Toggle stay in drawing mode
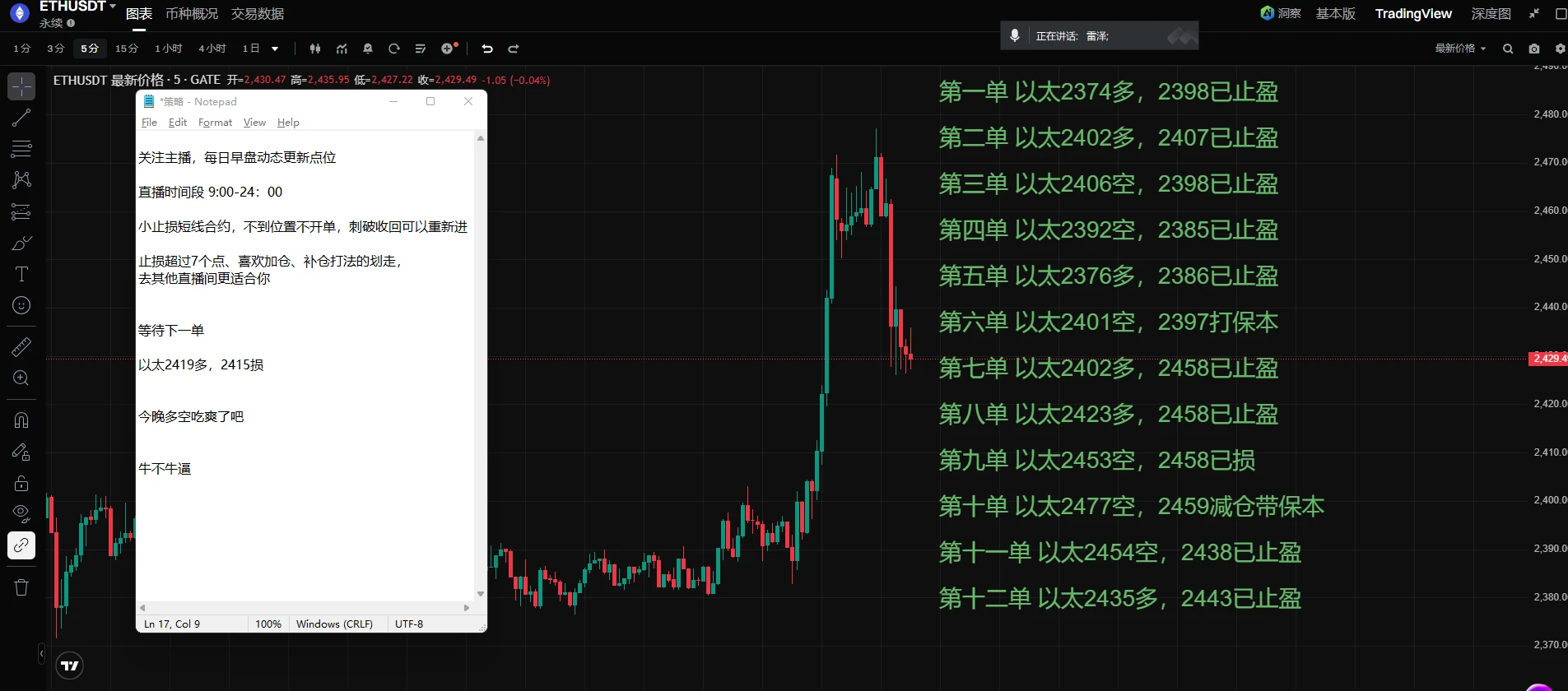The width and height of the screenshot is (1568, 691). [x=21, y=452]
